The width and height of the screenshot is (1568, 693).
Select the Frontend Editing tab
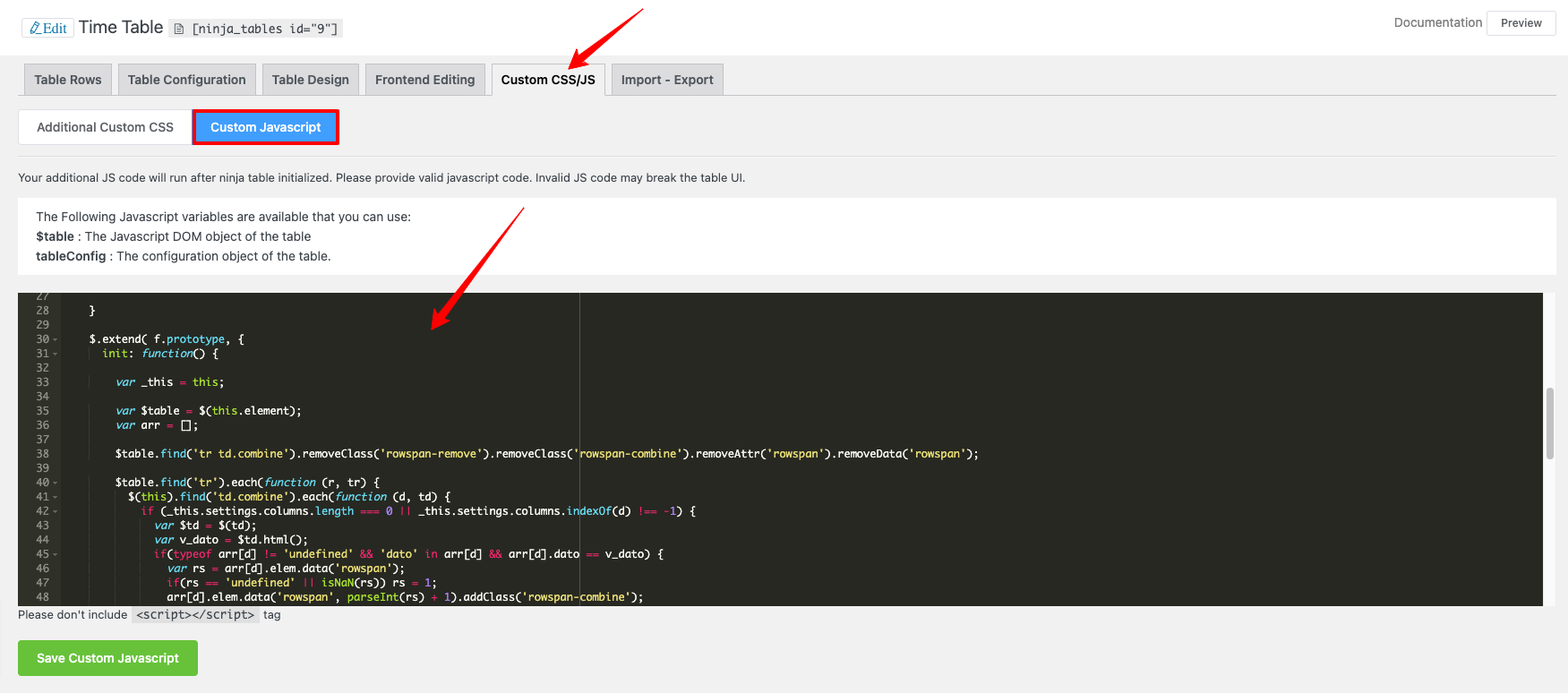(x=424, y=80)
